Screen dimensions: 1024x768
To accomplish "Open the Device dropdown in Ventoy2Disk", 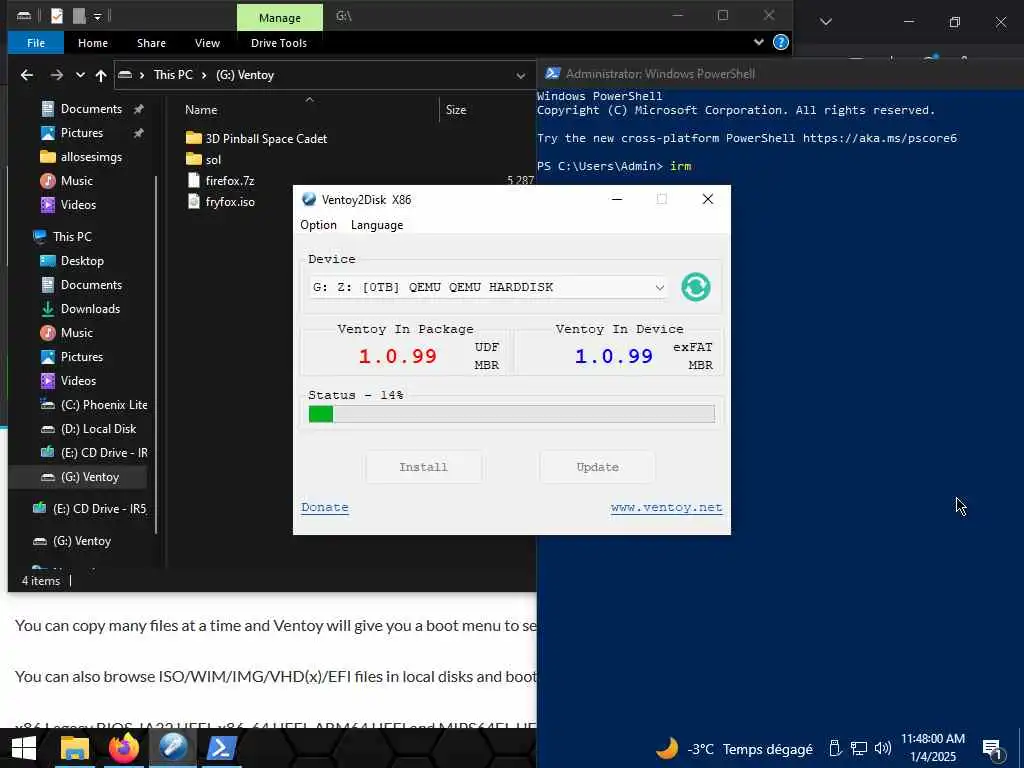I will 488,287.
